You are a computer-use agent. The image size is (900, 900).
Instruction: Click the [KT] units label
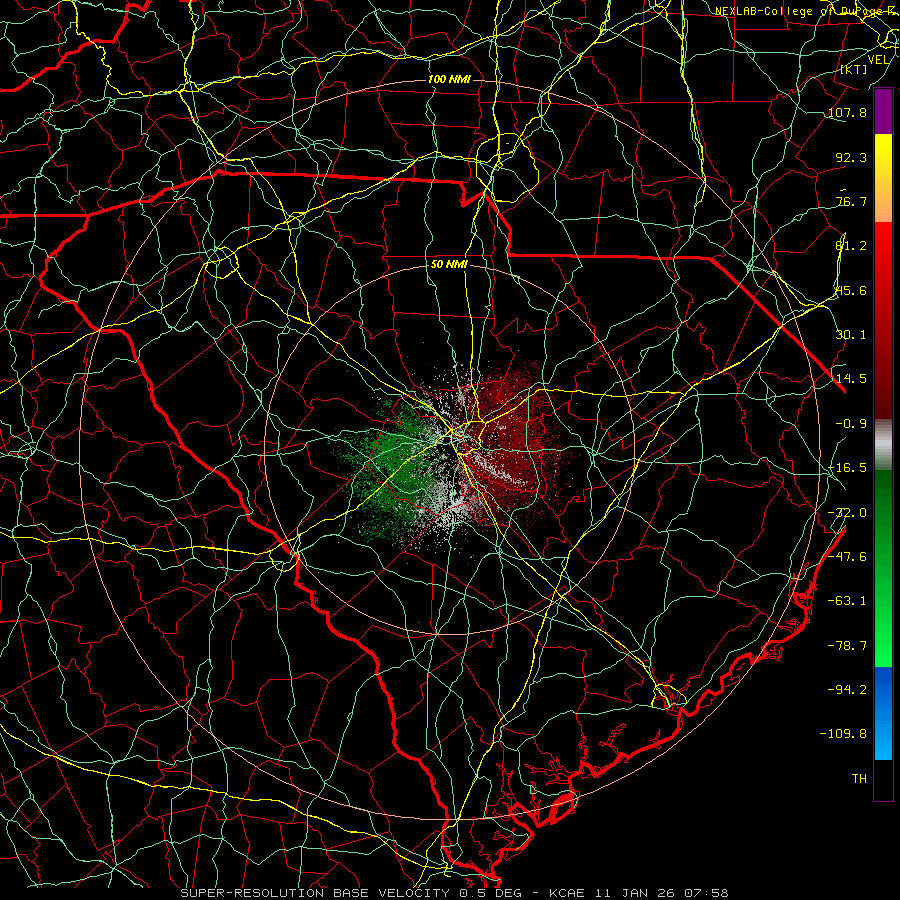854,69
